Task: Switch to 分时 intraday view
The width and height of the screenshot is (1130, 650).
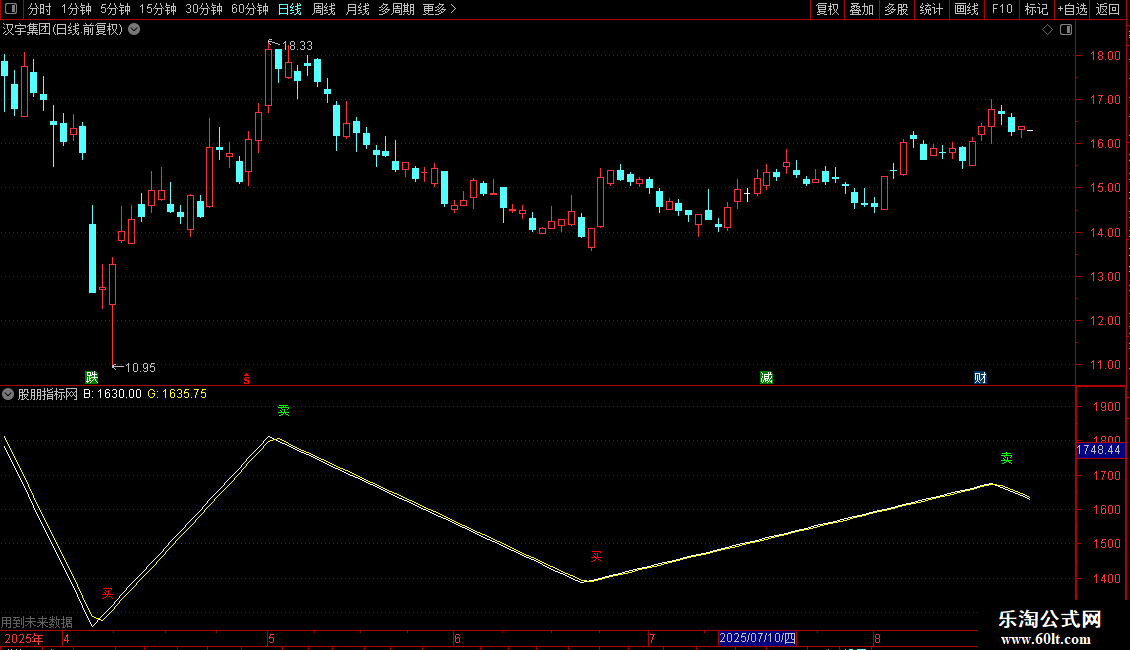Action: click(x=40, y=9)
